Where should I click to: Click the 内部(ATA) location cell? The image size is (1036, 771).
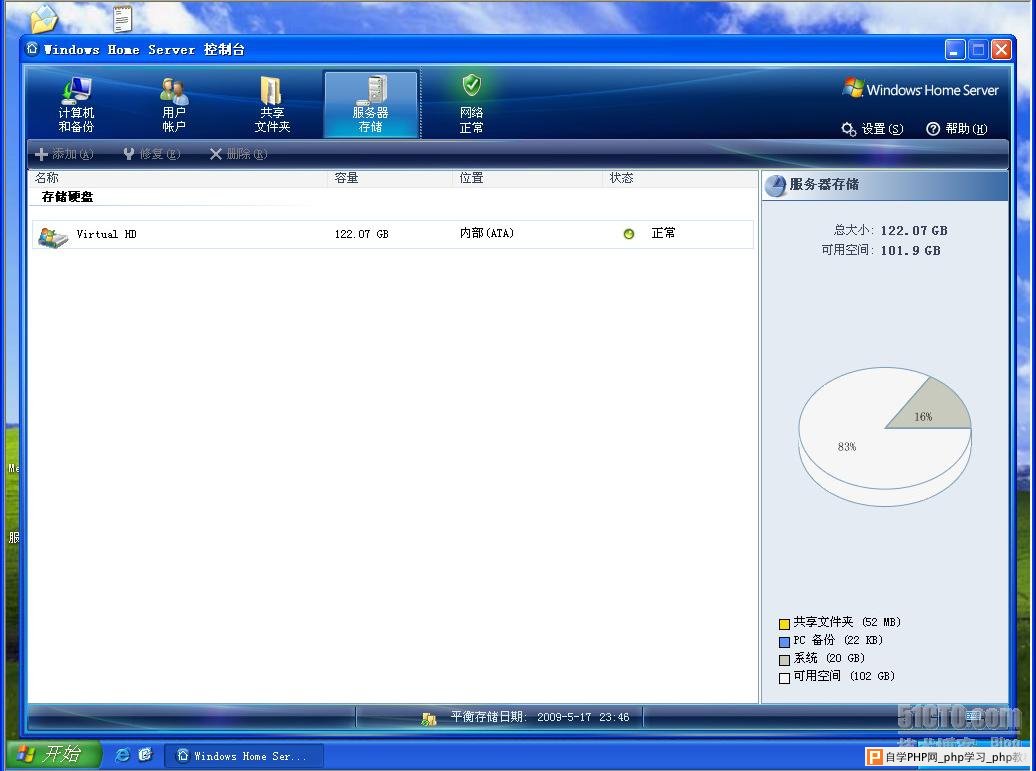pos(487,233)
